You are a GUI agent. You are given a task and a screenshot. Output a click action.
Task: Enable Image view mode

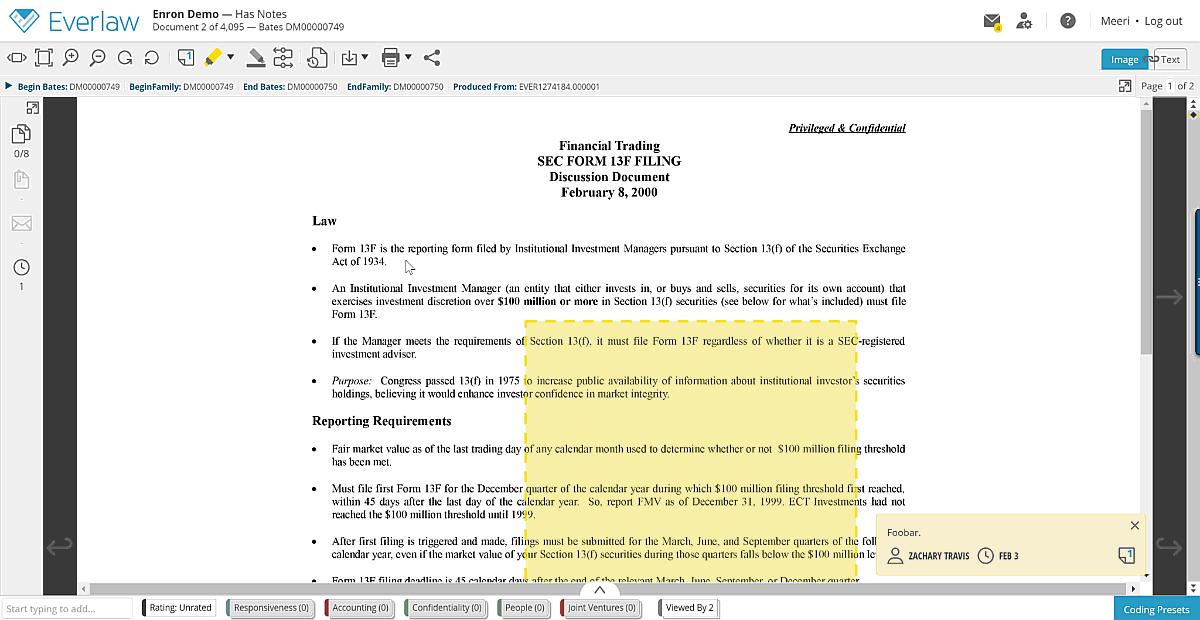coord(1124,59)
